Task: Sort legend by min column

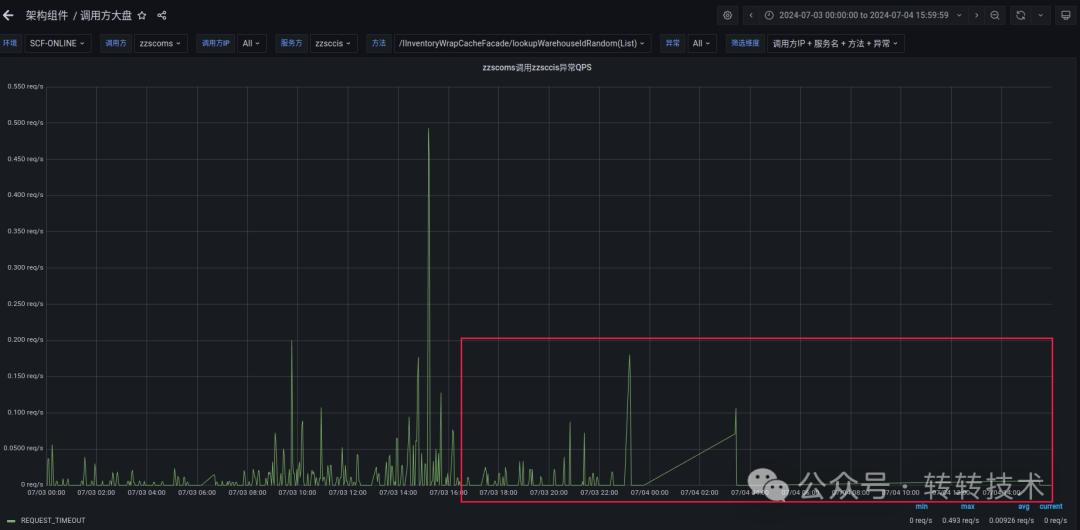Action: 922,507
